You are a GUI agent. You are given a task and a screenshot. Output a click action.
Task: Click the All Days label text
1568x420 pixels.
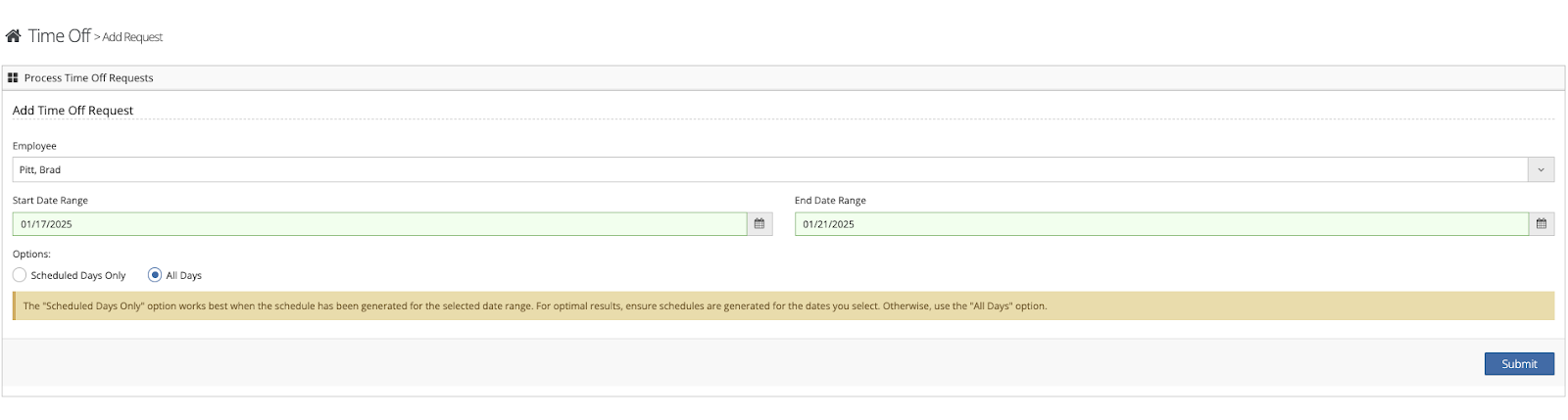[184, 276]
